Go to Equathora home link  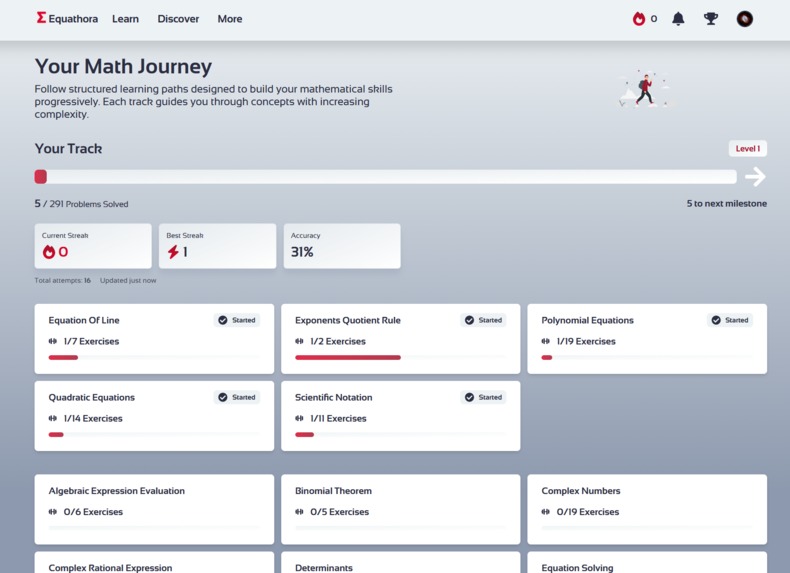coord(68,18)
